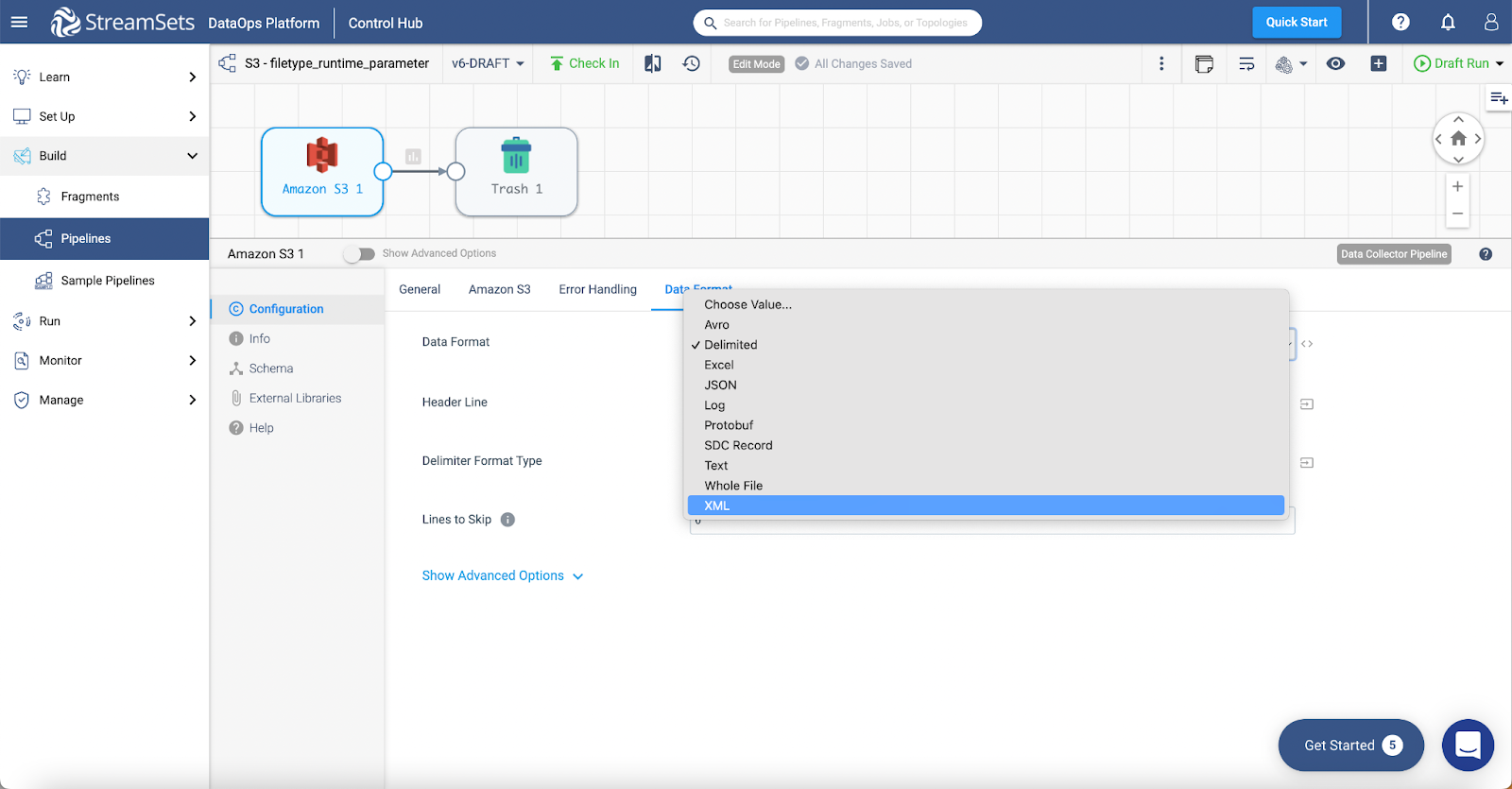Switch to the General tab

click(420, 289)
